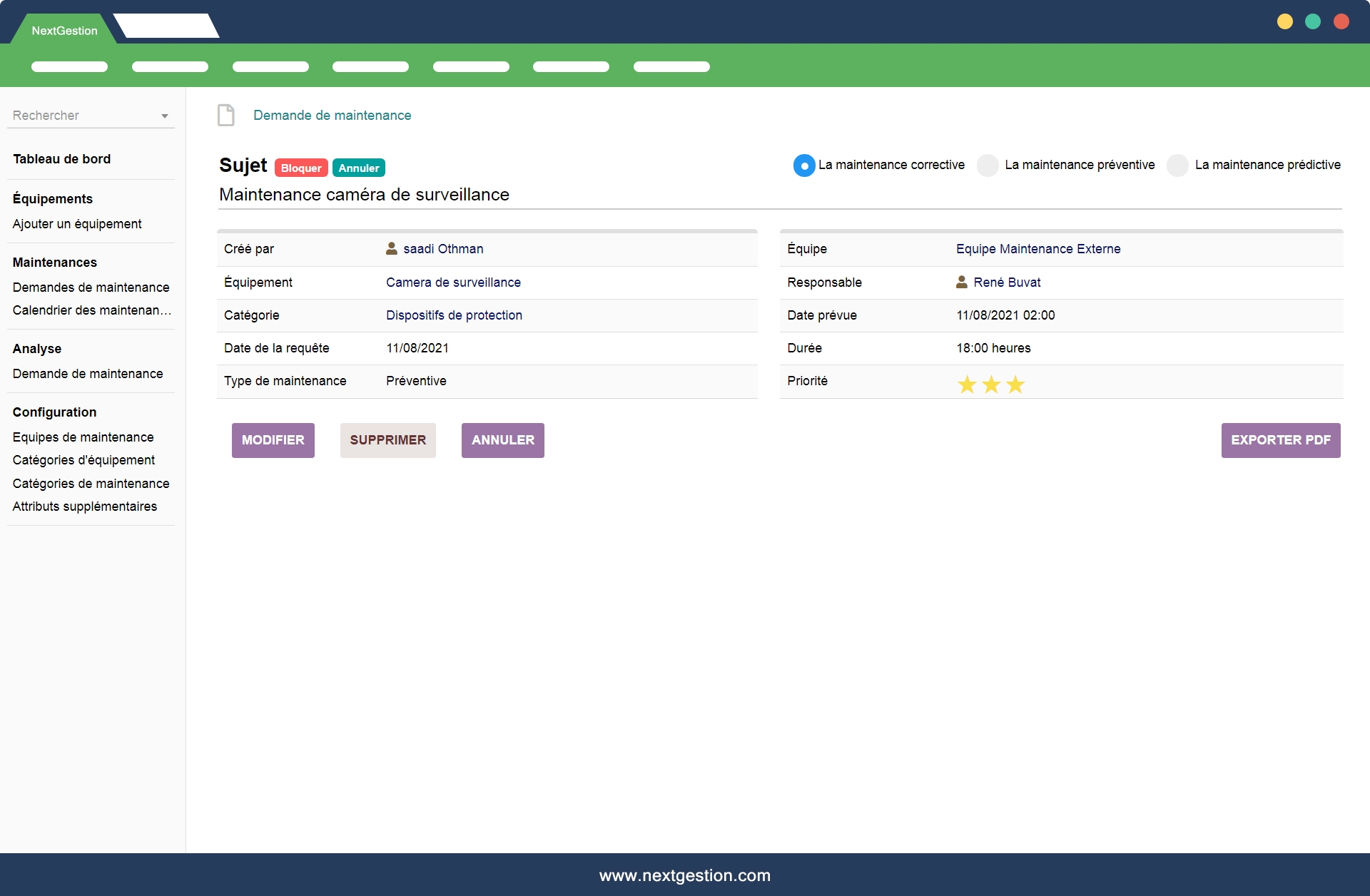Click the person icon beside René Buvat
This screenshot has height=896, width=1370.
coord(961,282)
